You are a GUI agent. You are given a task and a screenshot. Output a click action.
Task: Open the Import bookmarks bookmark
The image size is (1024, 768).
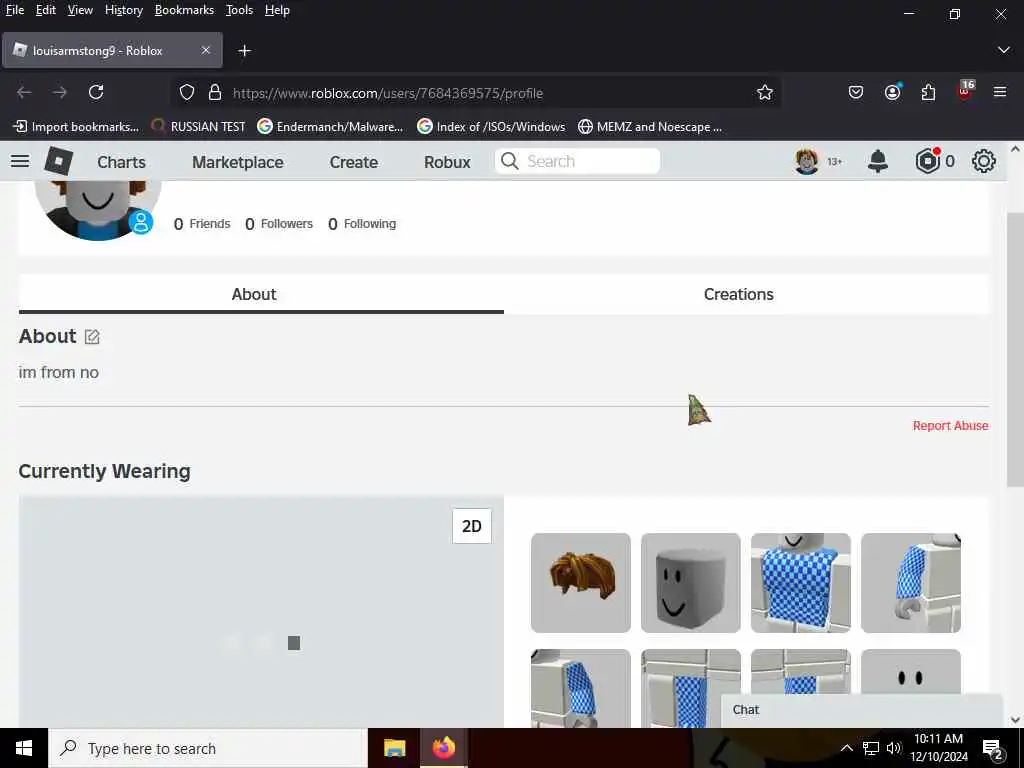[x=76, y=127]
